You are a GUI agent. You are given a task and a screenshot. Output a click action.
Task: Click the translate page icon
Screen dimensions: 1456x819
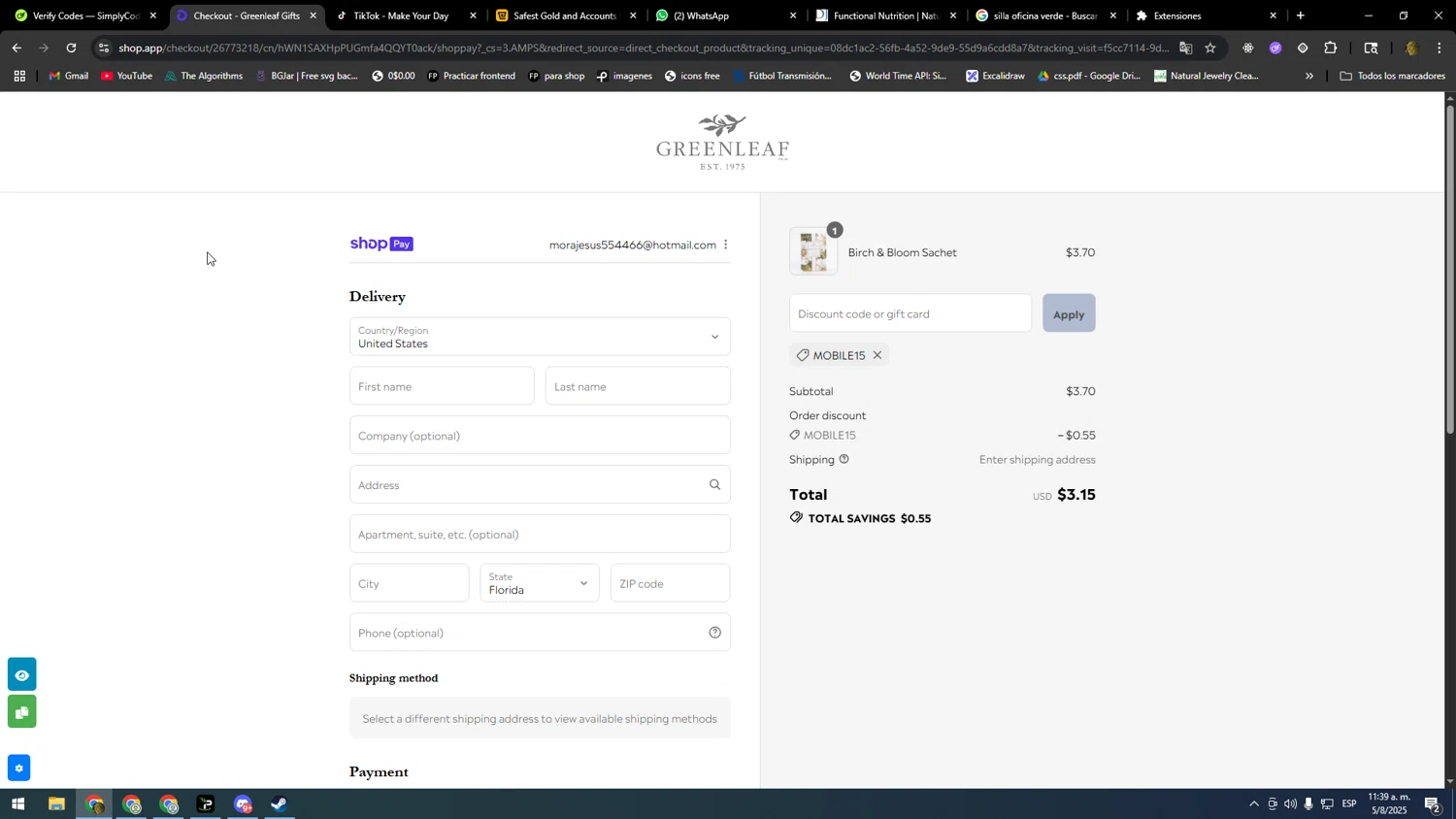pyautogui.click(x=1185, y=48)
